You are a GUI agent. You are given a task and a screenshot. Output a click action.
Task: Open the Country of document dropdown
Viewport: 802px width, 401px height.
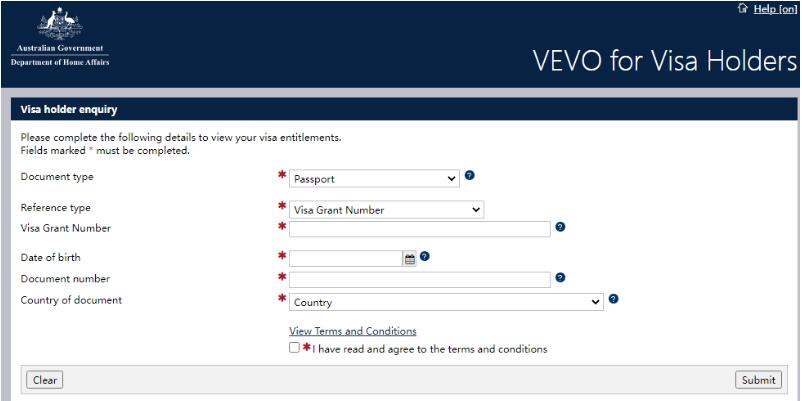[x=446, y=302]
